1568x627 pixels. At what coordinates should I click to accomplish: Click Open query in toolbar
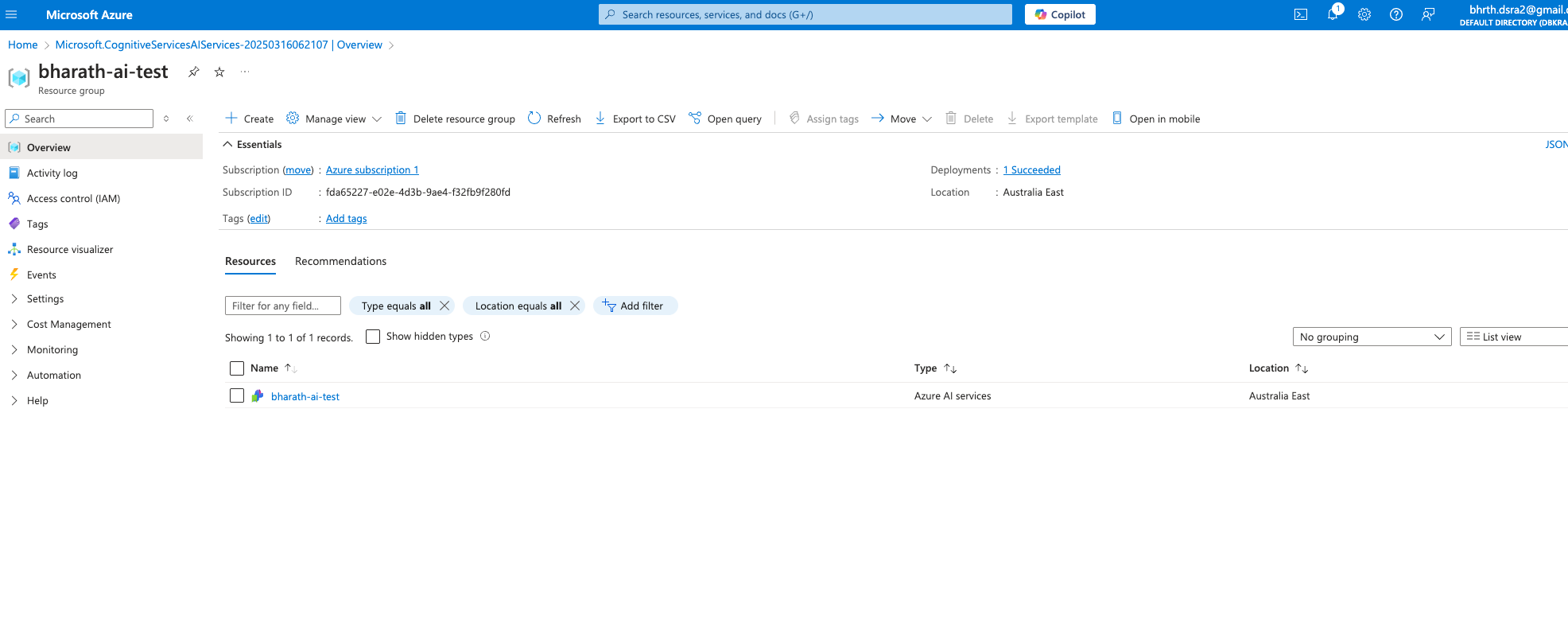click(x=725, y=119)
